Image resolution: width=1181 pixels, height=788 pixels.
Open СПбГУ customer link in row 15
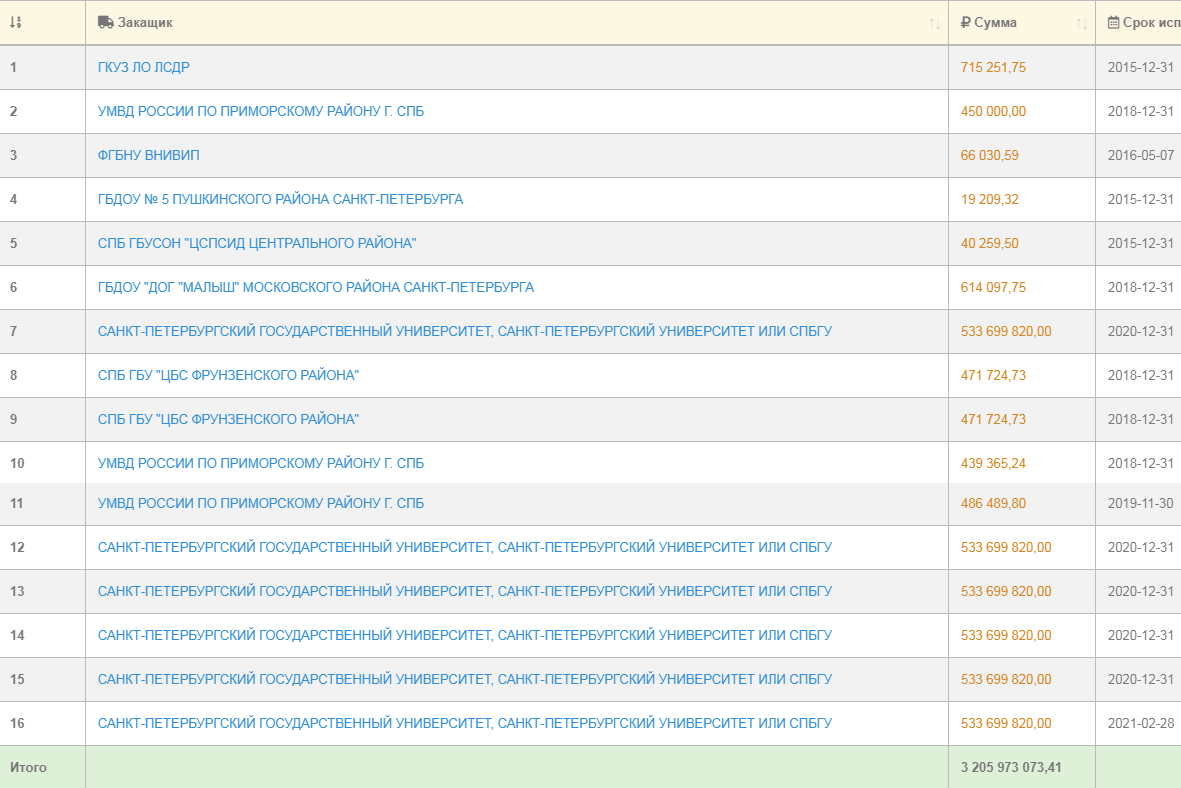tap(465, 680)
